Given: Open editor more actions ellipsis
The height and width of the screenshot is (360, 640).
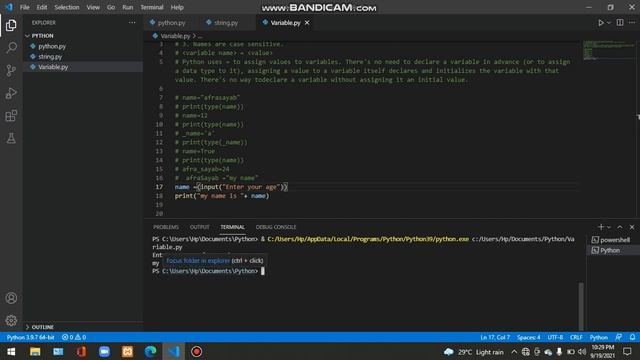Looking at the screenshot, I should [x=632, y=23].
